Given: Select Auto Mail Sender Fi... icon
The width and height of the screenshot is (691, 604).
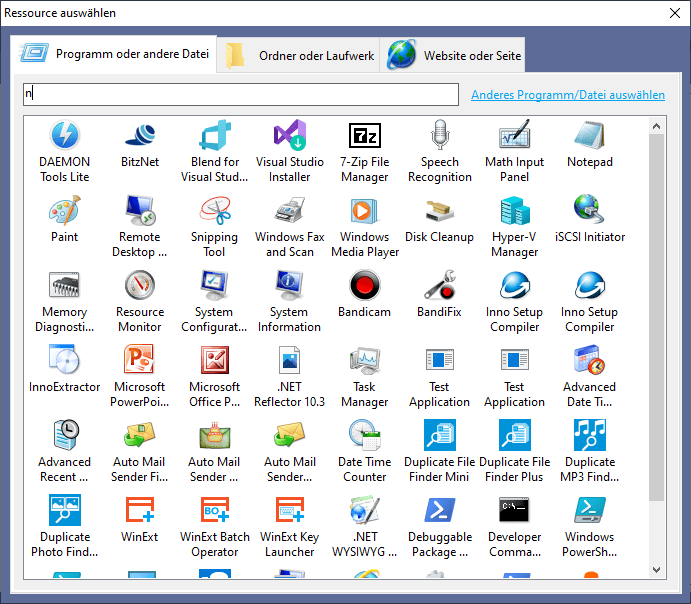Looking at the screenshot, I should click(x=140, y=434).
